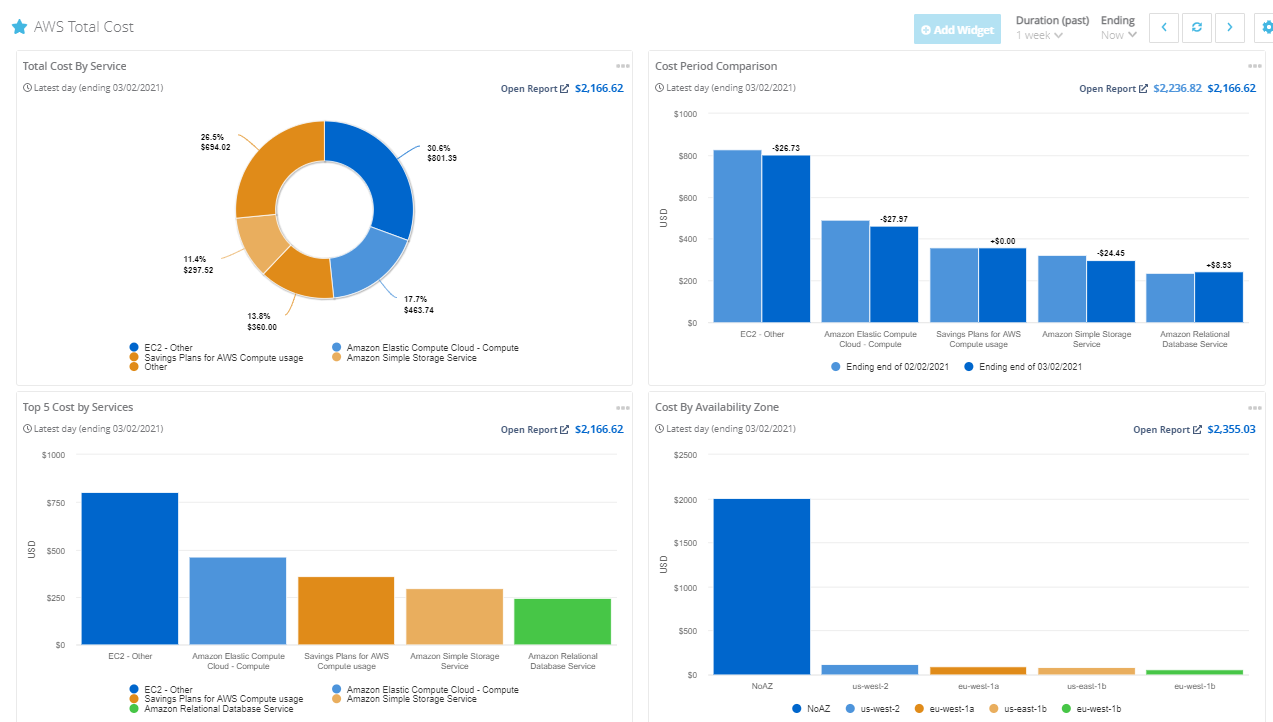Open Report for Top 5 Cost by Services
The image size is (1273, 722).
click(x=535, y=430)
